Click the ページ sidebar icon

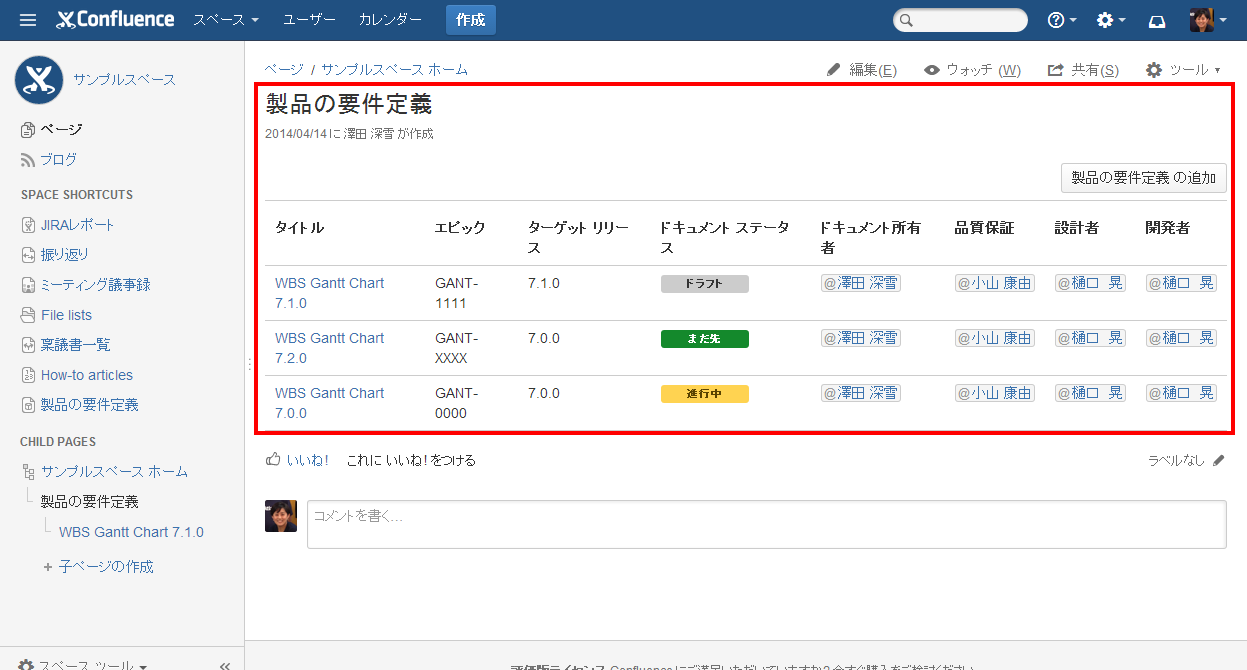[x=28, y=129]
